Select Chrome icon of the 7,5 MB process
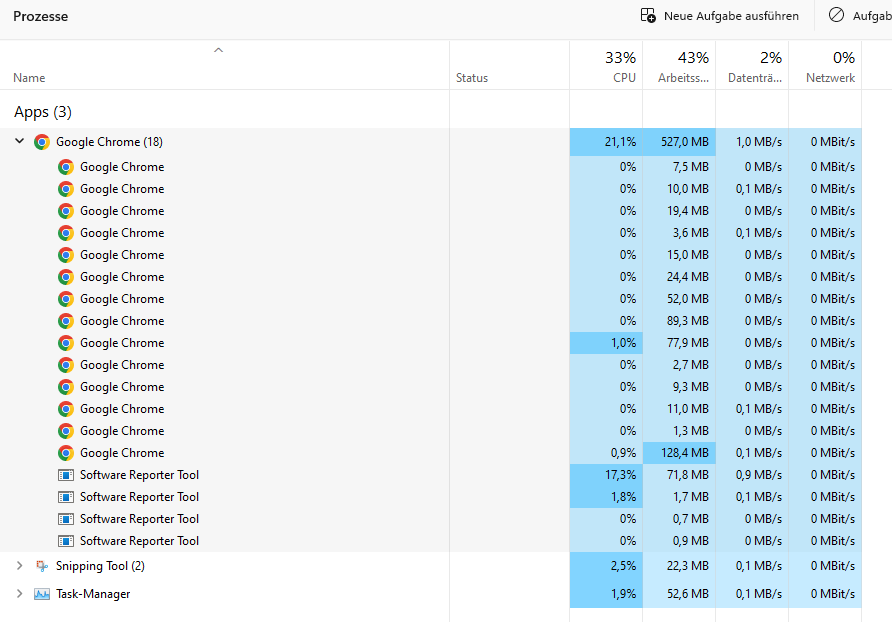The width and height of the screenshot is (892, 622). (x=66, y=167)
